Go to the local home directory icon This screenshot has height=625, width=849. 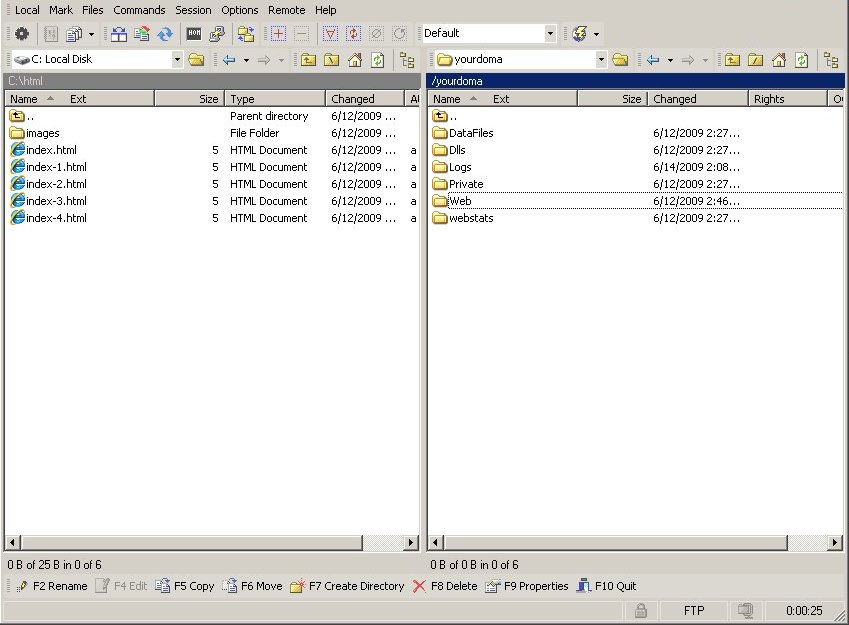(355, 60)
